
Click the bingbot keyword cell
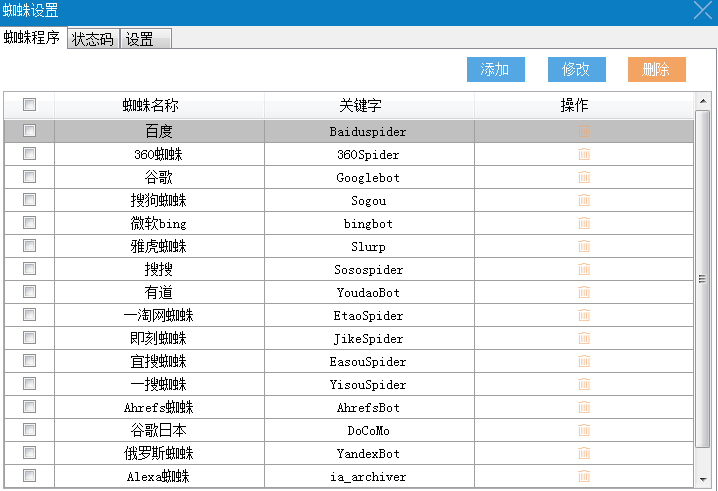click(x=369, y=224)
